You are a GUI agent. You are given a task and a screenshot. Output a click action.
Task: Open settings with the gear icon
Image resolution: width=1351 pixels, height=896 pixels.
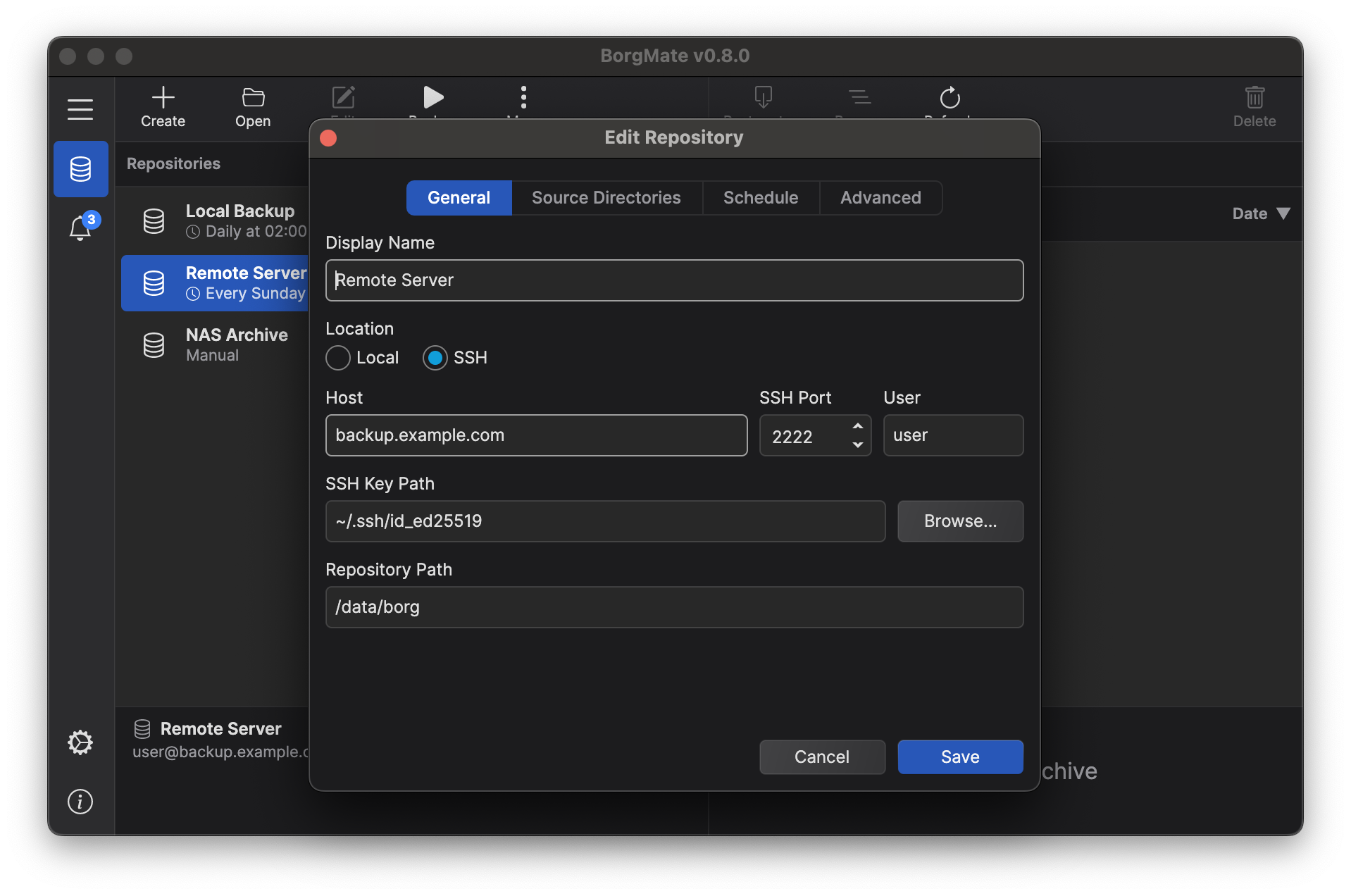[x=80, y=742]
